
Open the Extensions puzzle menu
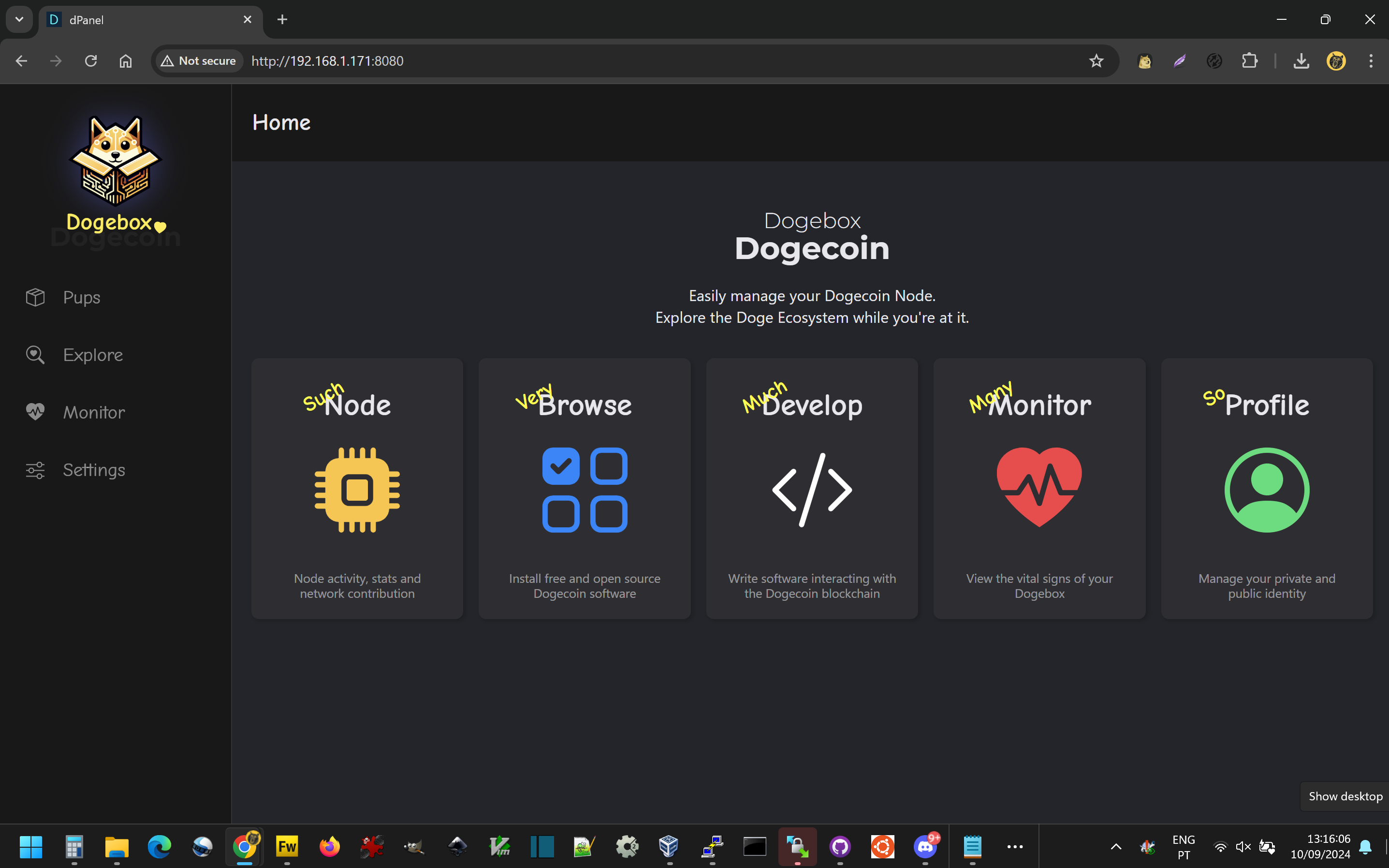pos(1249,61)
